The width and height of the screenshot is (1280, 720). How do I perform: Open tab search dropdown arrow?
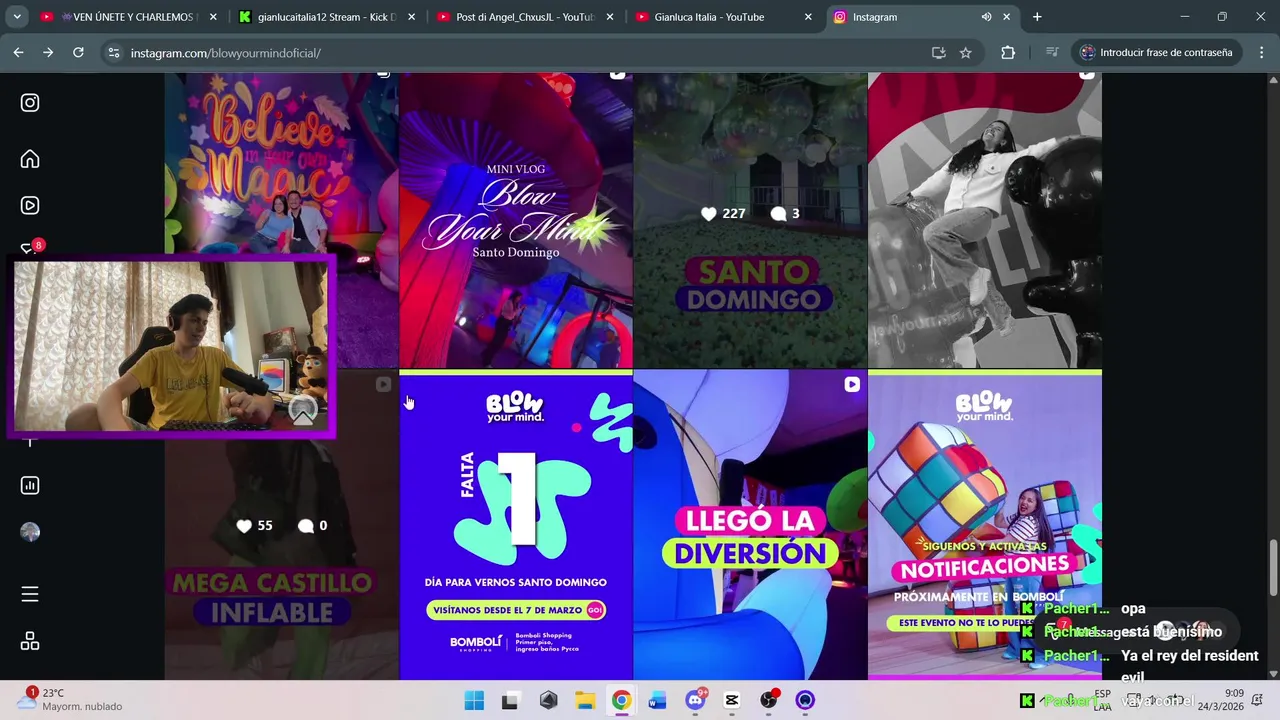pyautogui.click(x=16, y=17)
